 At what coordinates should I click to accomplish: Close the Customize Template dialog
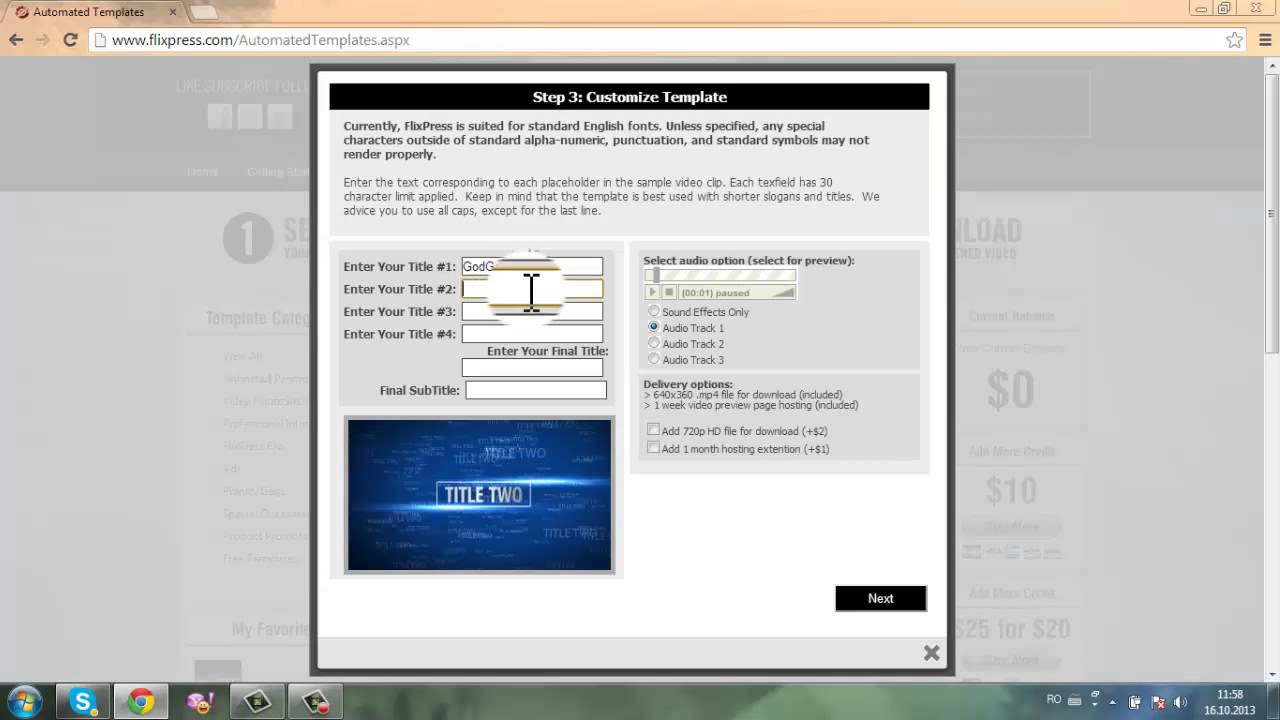931,653
